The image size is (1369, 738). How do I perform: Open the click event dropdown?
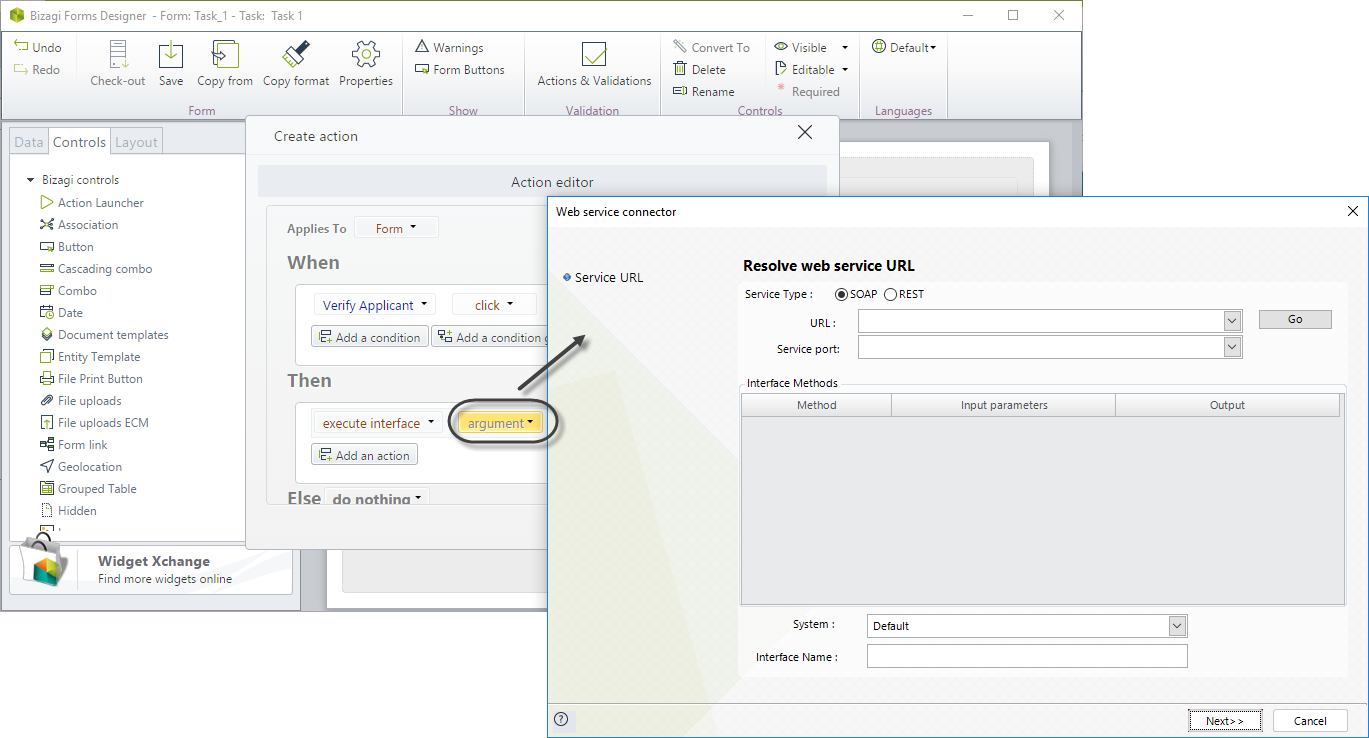coord(494,304)
